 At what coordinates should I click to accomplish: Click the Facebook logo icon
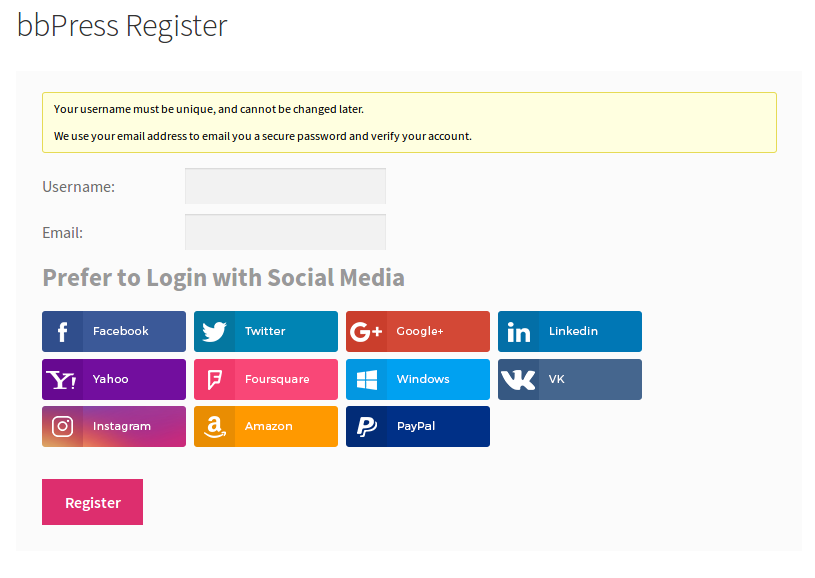click(x=62, y=332)
